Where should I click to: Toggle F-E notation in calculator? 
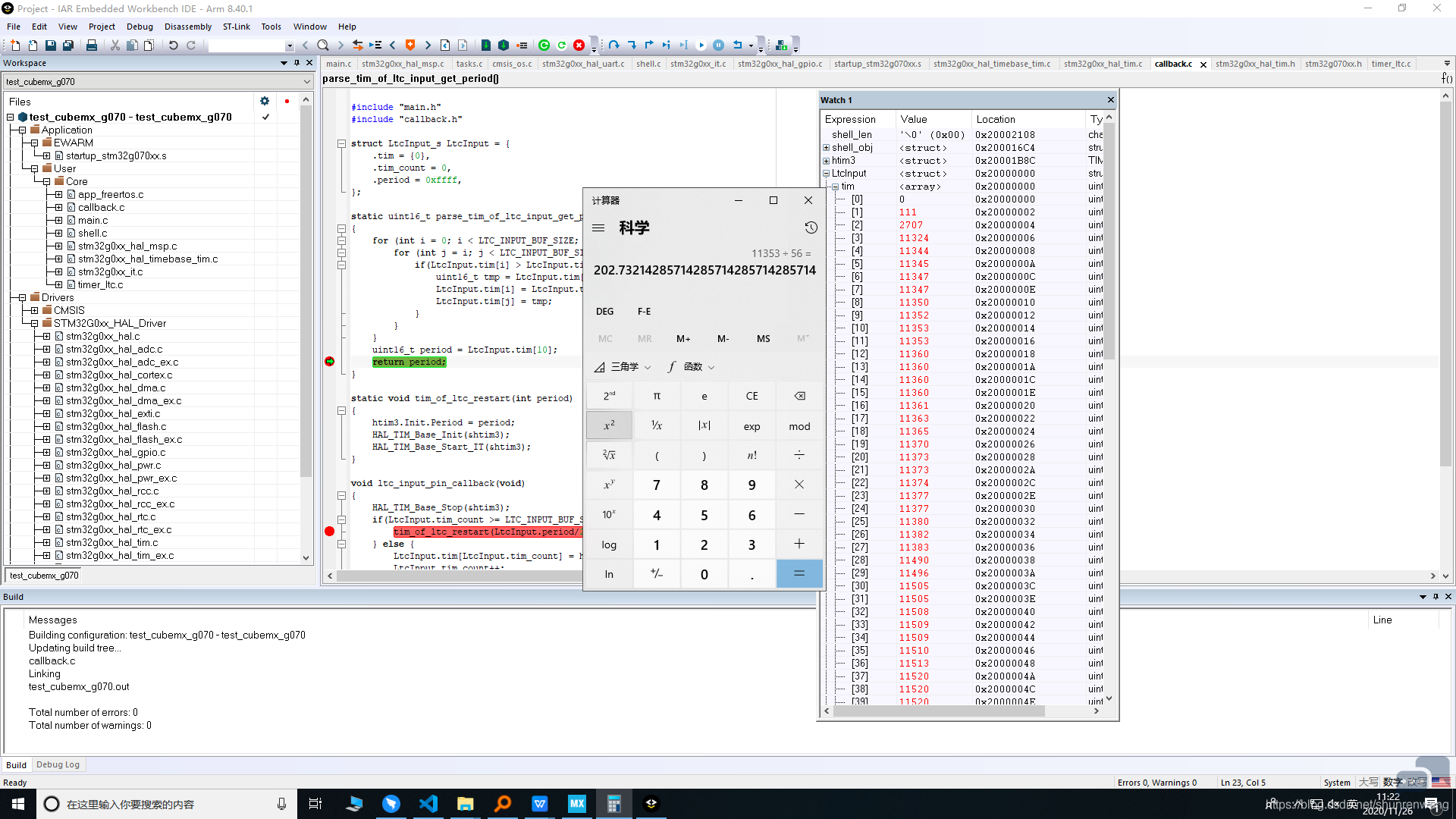coord(644,312)
